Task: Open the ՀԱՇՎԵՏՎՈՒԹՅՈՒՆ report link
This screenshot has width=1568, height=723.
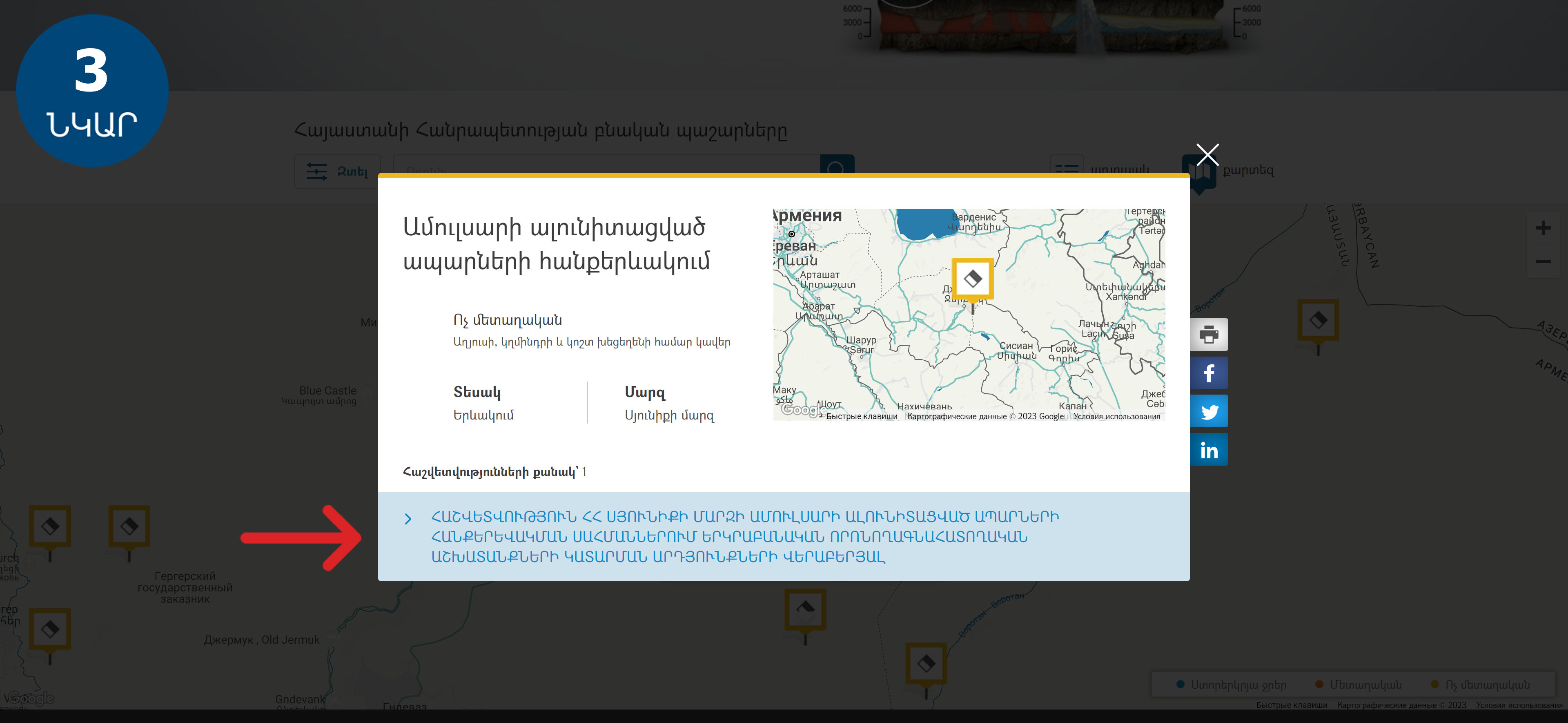Action: [x=744, y=537]
